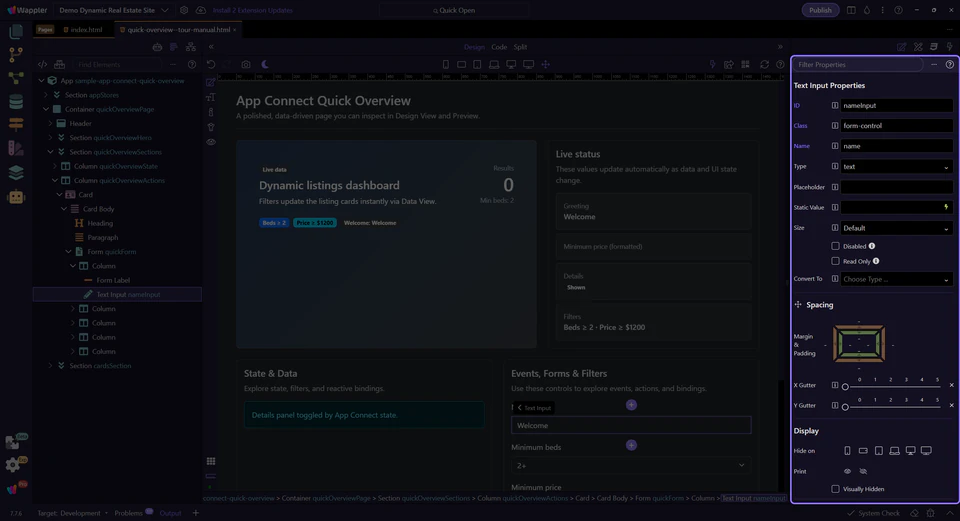Click the Publish button
The width and height of the screenshot is (960, 521).
coord(820,10)
